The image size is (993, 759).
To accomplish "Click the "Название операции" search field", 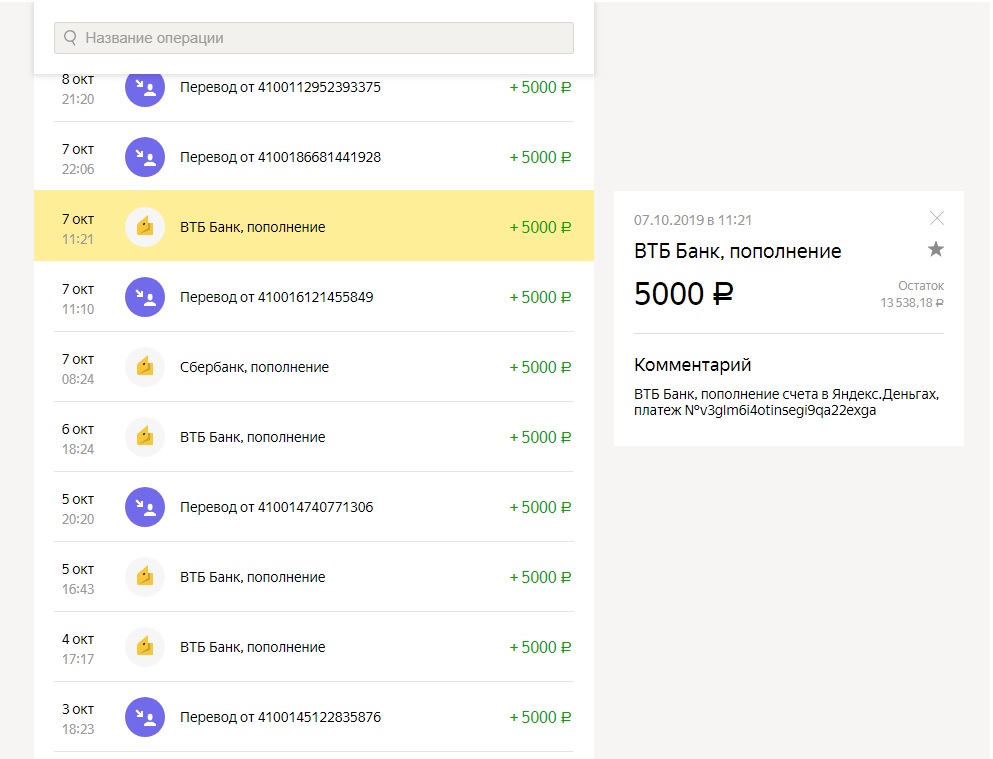I will click(313, 38).
